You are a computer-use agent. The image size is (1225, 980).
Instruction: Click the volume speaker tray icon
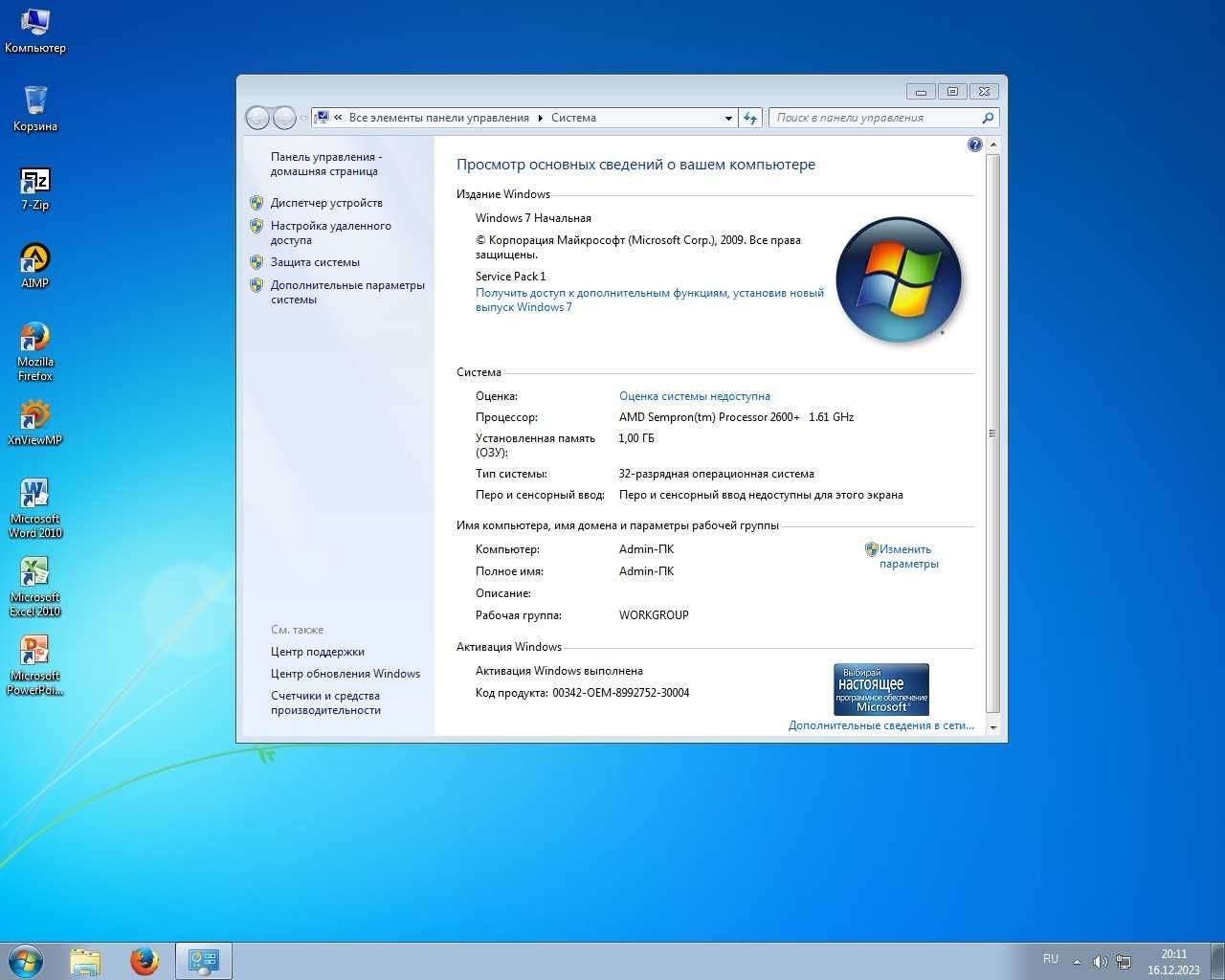click(x=1100, y=961)
